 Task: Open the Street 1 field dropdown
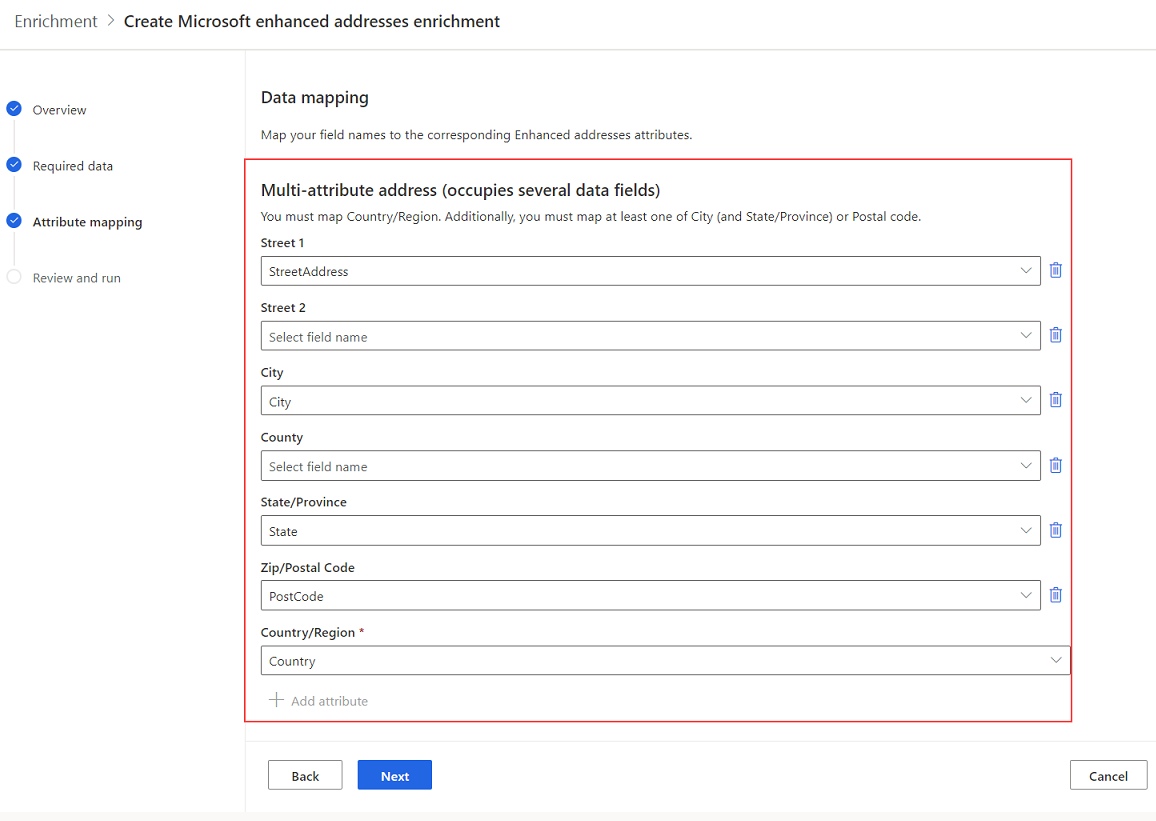pyautogui.click(x=1025, y=270)
